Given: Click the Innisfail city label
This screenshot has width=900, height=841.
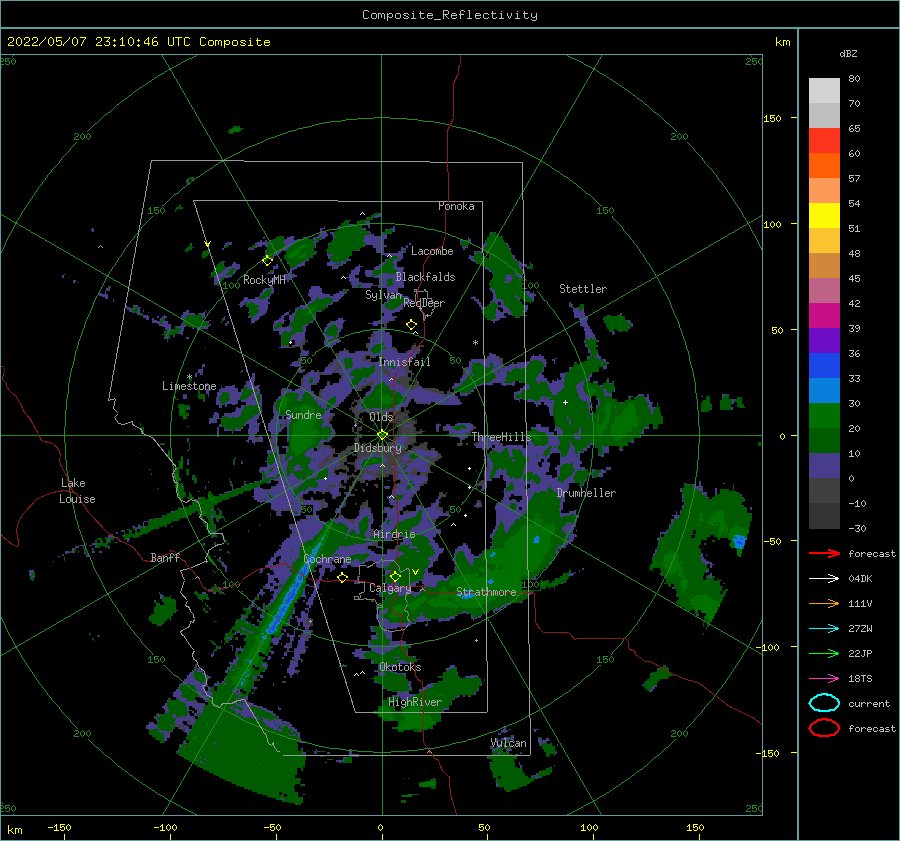Looking at the screenshot, I should (x=404, y=362).
